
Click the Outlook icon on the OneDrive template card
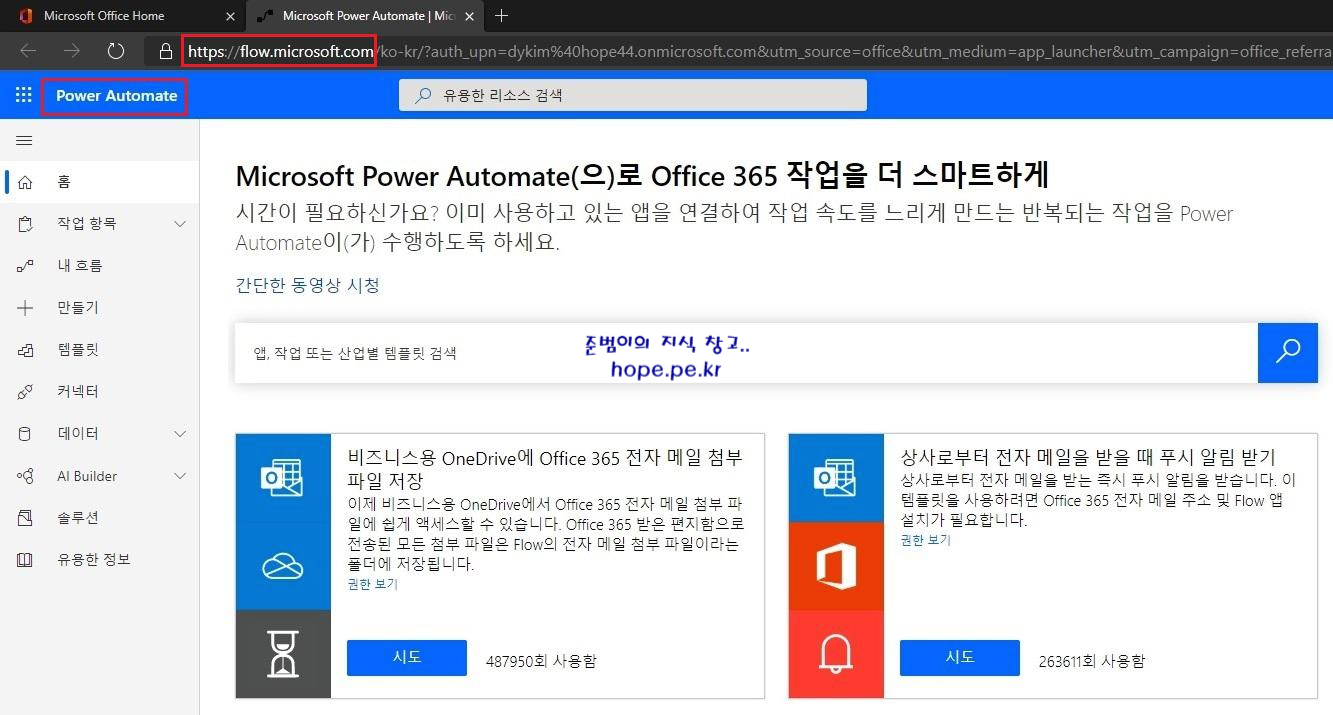tap(283, 477)
